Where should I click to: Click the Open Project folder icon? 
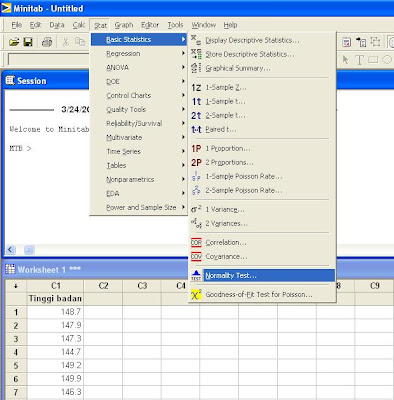click(x=14, y=42)
